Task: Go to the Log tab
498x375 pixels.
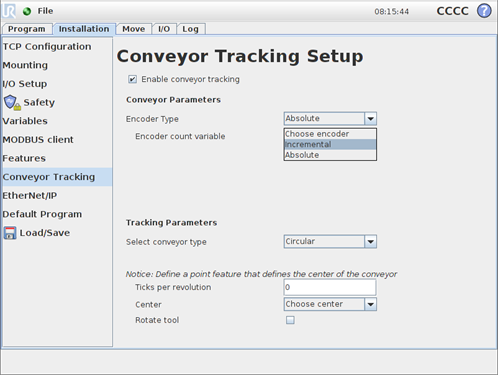Action: (x=190, y=29)
